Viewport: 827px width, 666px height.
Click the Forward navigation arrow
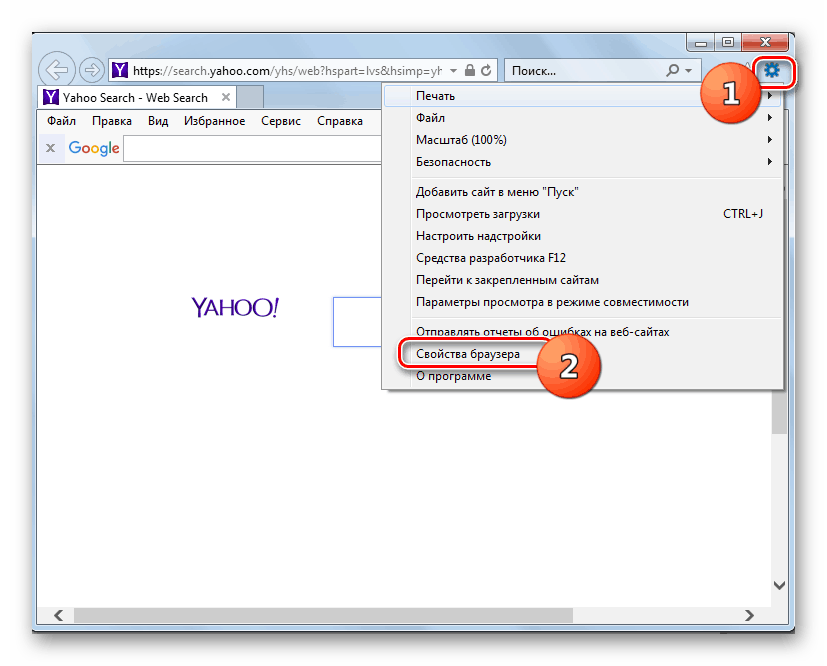pos(91,70)
